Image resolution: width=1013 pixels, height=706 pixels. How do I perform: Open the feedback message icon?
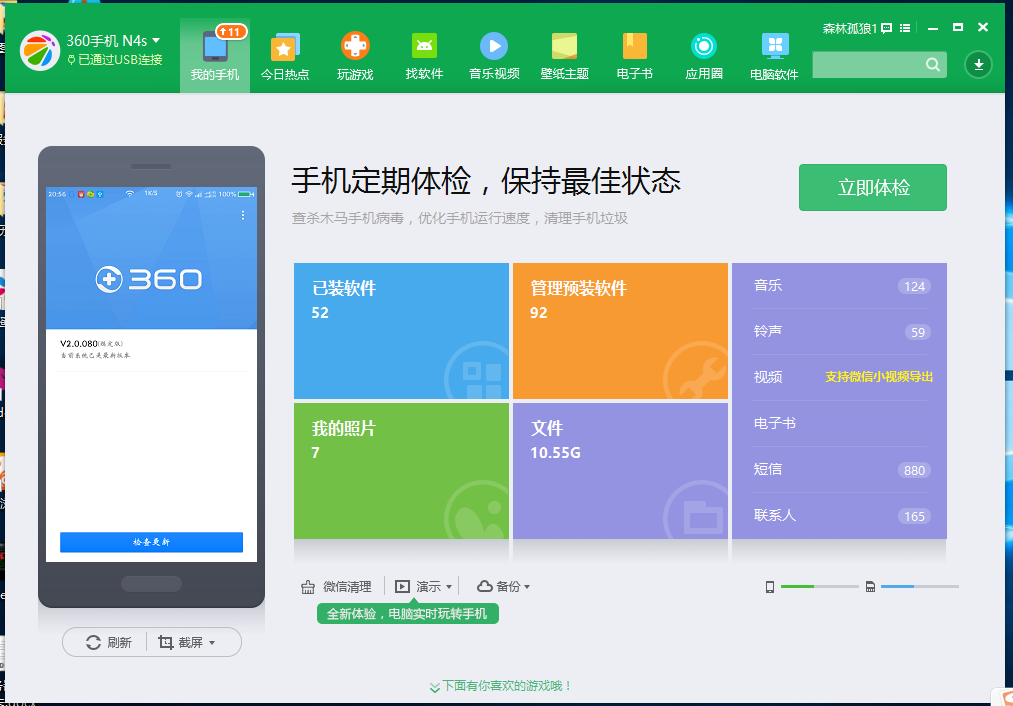888,28
